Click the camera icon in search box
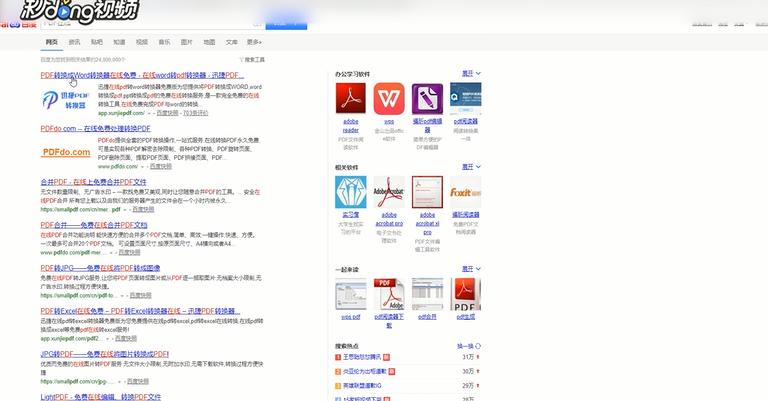Image resolution: width=768 pixels, height=401 pixels. click(x=257, y=23)
